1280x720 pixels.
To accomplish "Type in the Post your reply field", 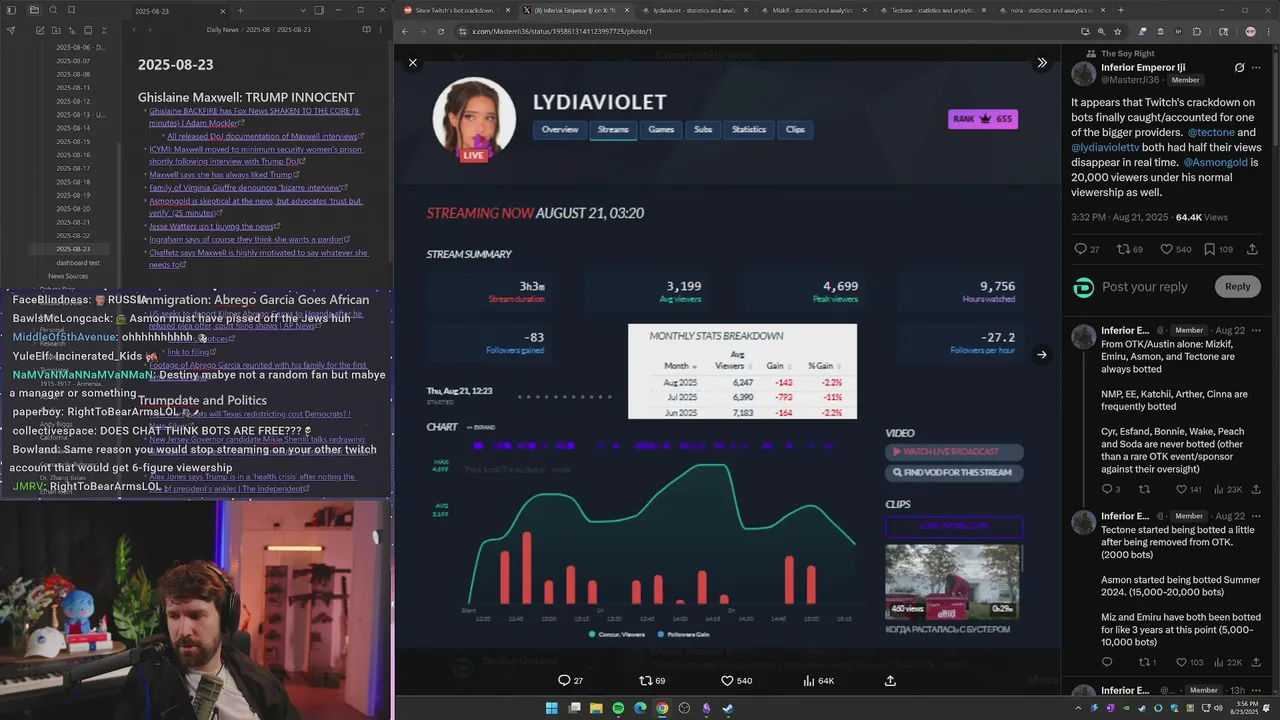I will tap(1145, 287).
